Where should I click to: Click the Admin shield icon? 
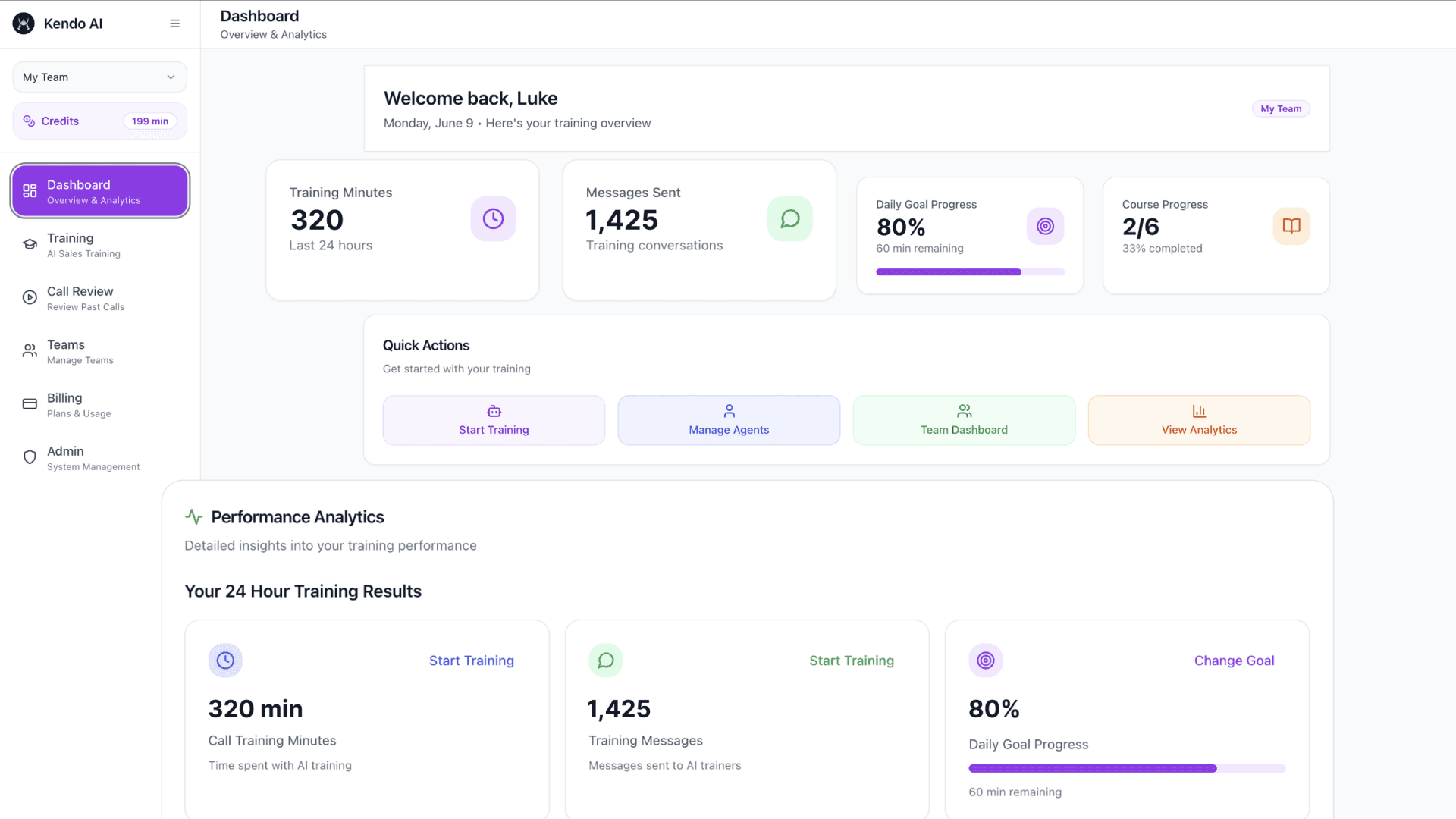(x=30, y=457)
